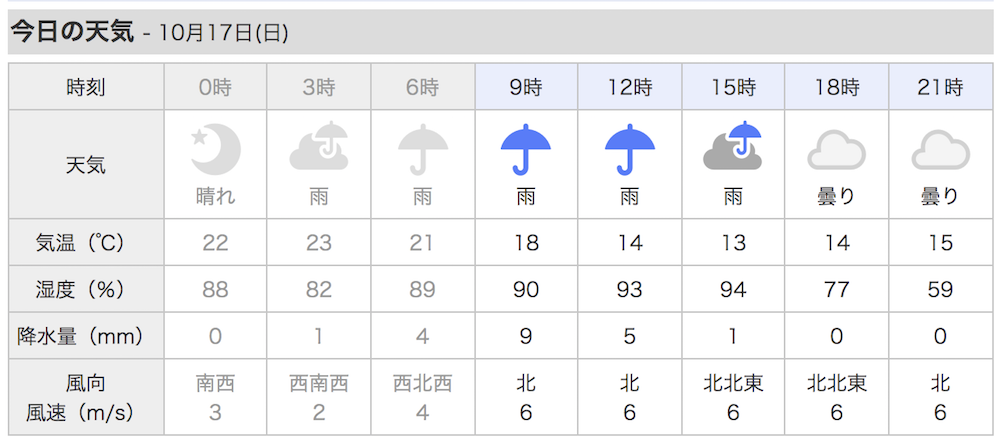This screenshot has height=442, width=1000.
Task: Click the cloud-with-umbrella icon at 3時
Action: pos(319,147)
